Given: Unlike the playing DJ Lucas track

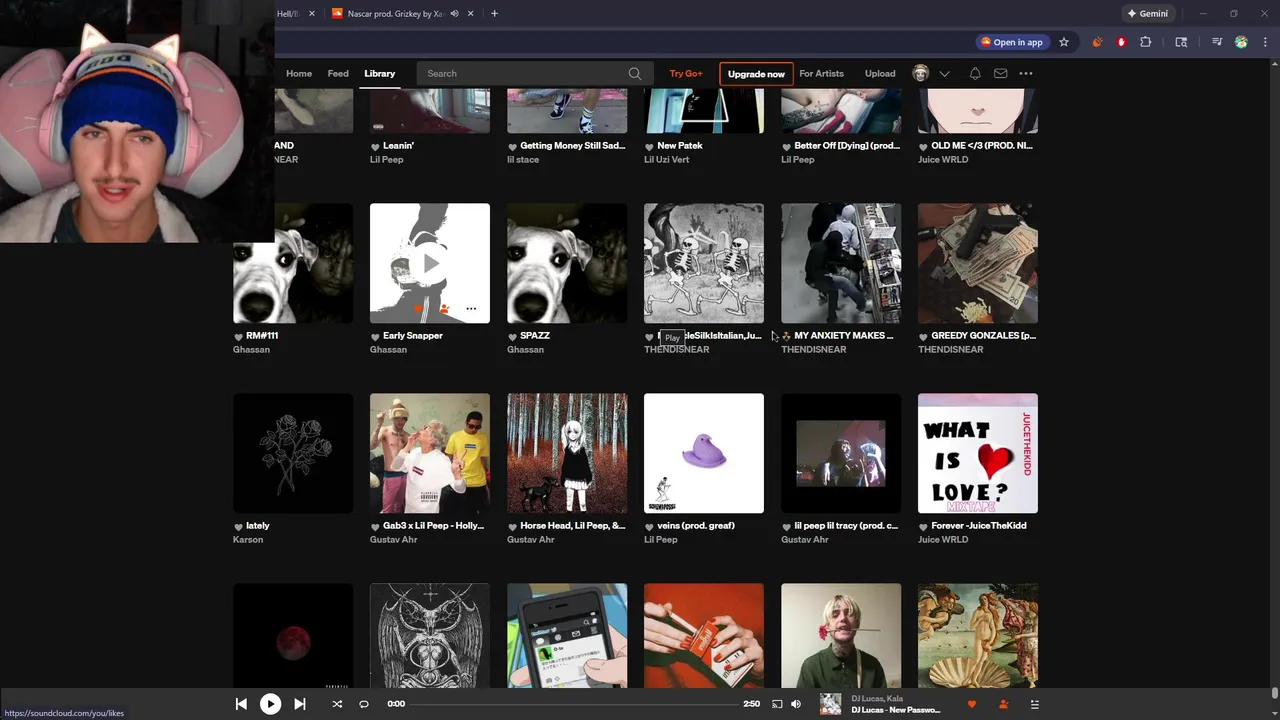Looking at the screenshot, I should coord(971,704).
